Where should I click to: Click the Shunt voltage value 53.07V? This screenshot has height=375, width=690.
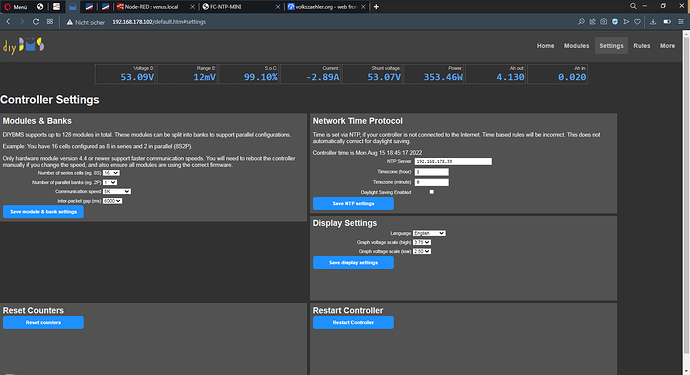(x=384, y=77)
